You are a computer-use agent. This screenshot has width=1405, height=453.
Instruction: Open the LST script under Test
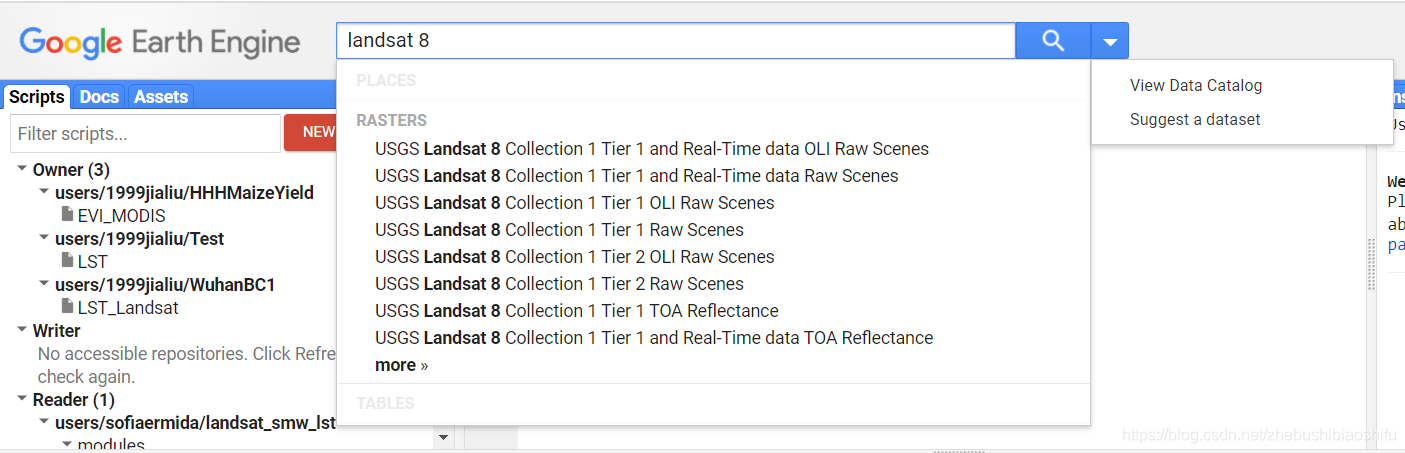coord(92,261)
